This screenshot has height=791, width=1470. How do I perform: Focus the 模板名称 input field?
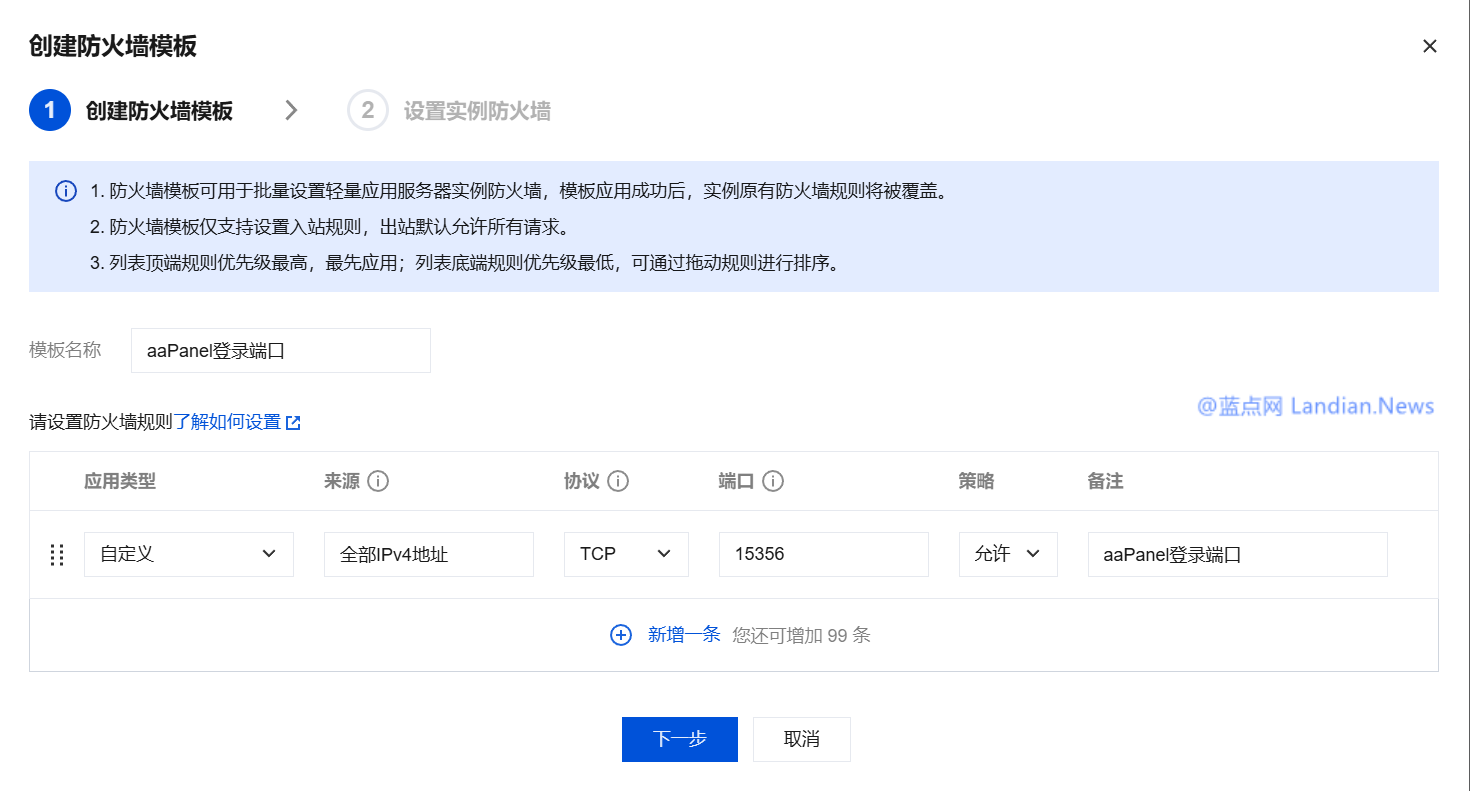point(280,351)
